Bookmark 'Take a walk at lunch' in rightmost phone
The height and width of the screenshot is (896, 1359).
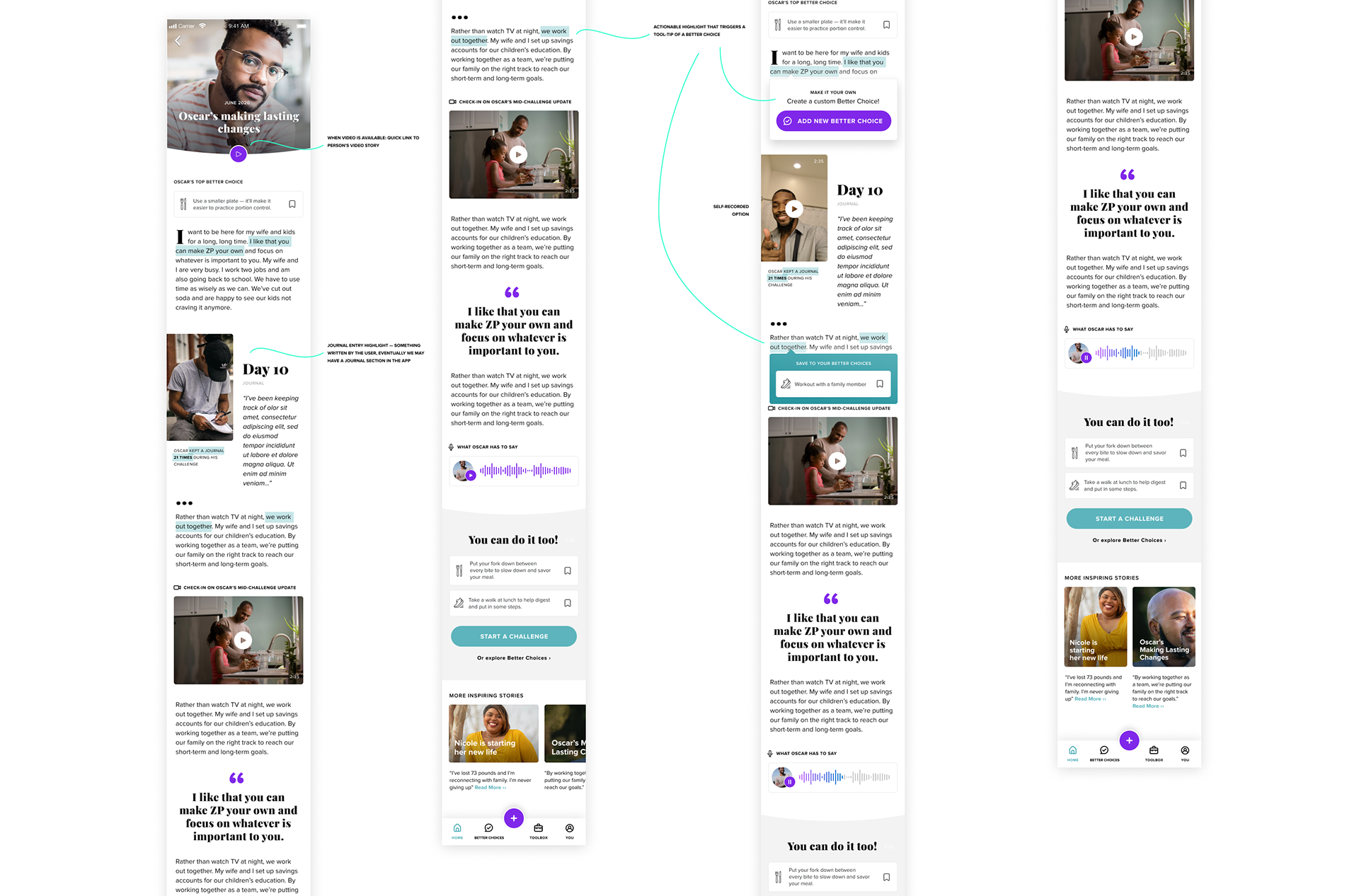(1183, 486)
